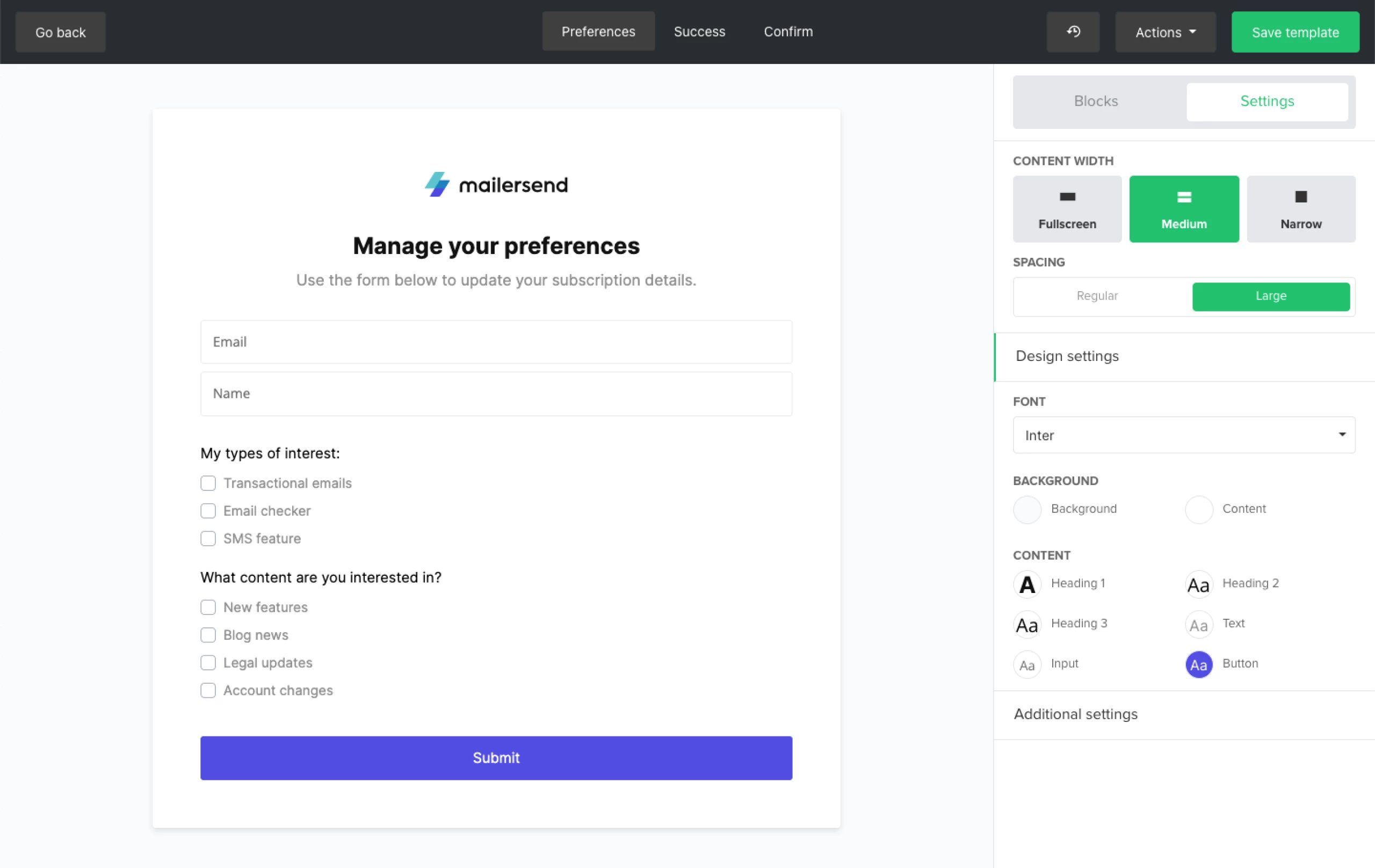The width and height of the screenshot is (1375, 868).
Task: Click the Email input field
Action: (x=496, y=342)
